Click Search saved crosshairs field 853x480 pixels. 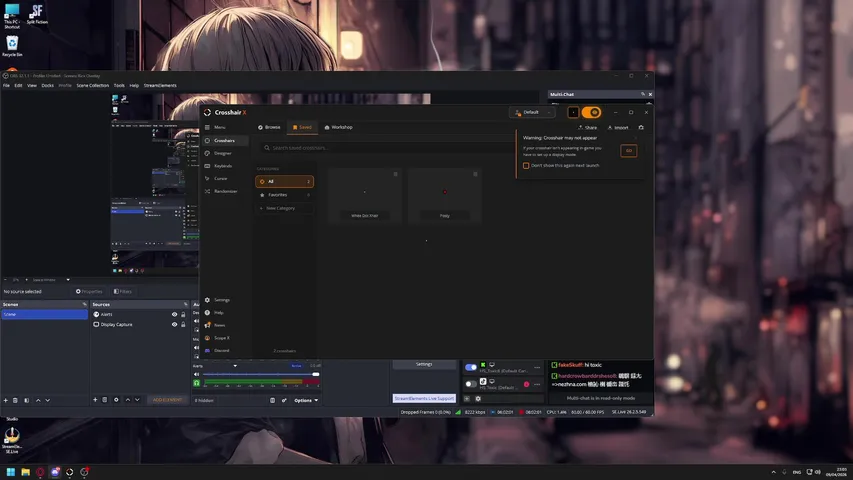pos(386,147)
